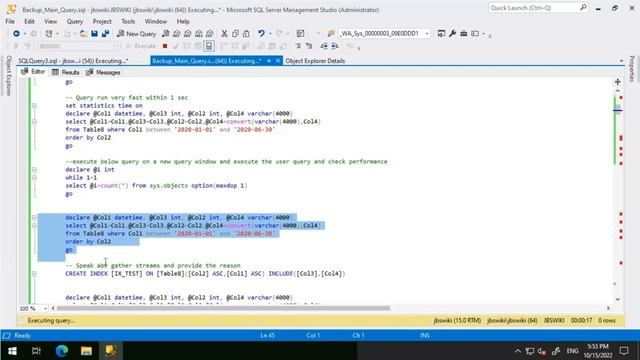The image size is (640, 360).
Task: Click the Copy icon in the toolbar
Action: (235, 33)
